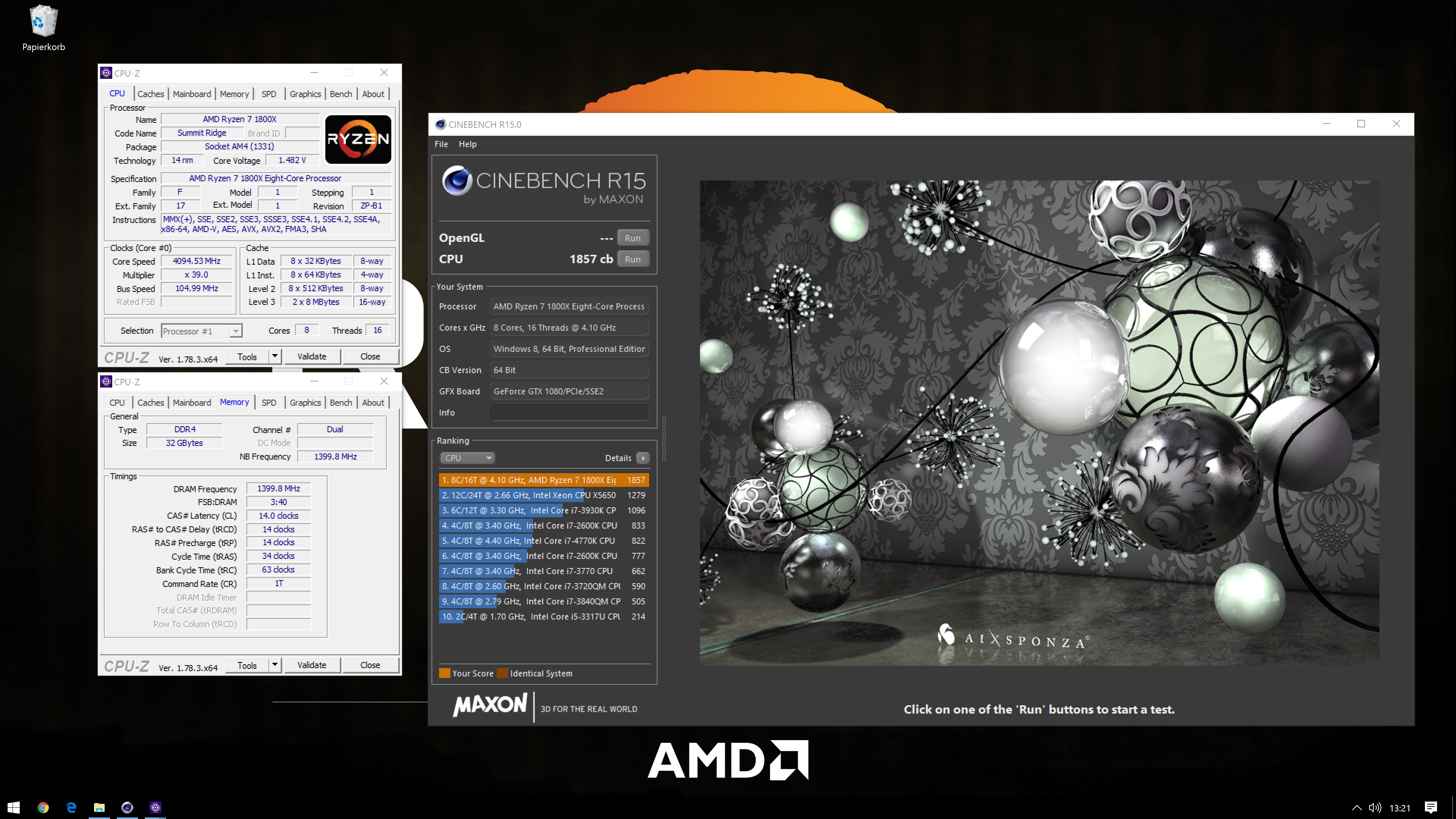
Task: Click Validate in the lower CPU-Z window
Action: click(311, 665)
